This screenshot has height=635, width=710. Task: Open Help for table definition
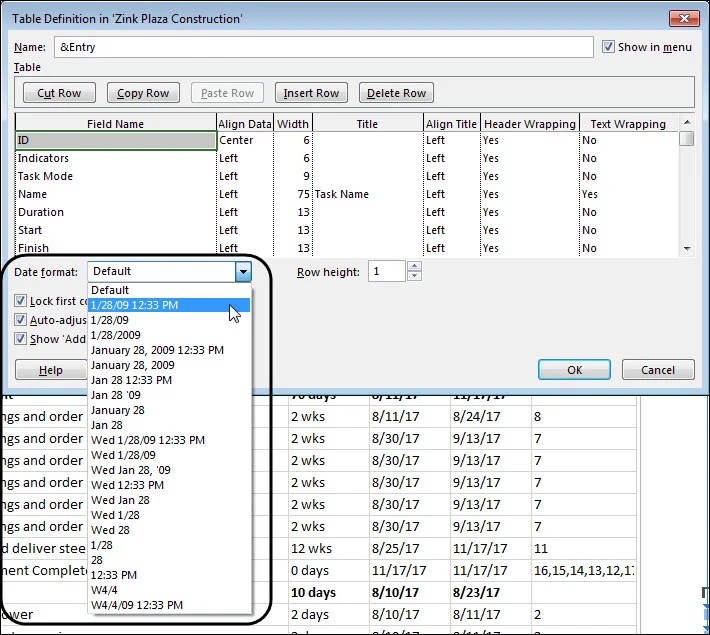point(51,370)
